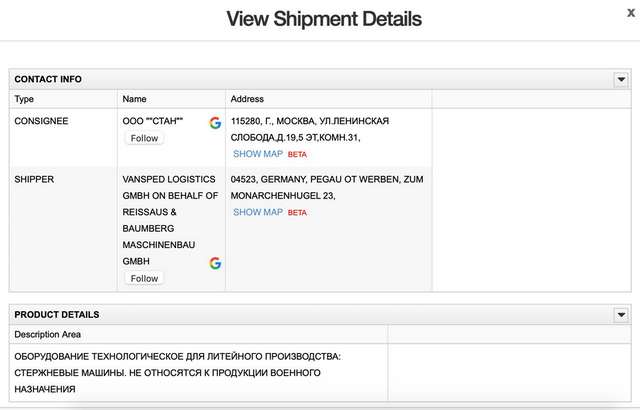This screenshot has height=410, width=640.
Task: Select the CONSIGNEE type cell
Action: click(41, 120)
